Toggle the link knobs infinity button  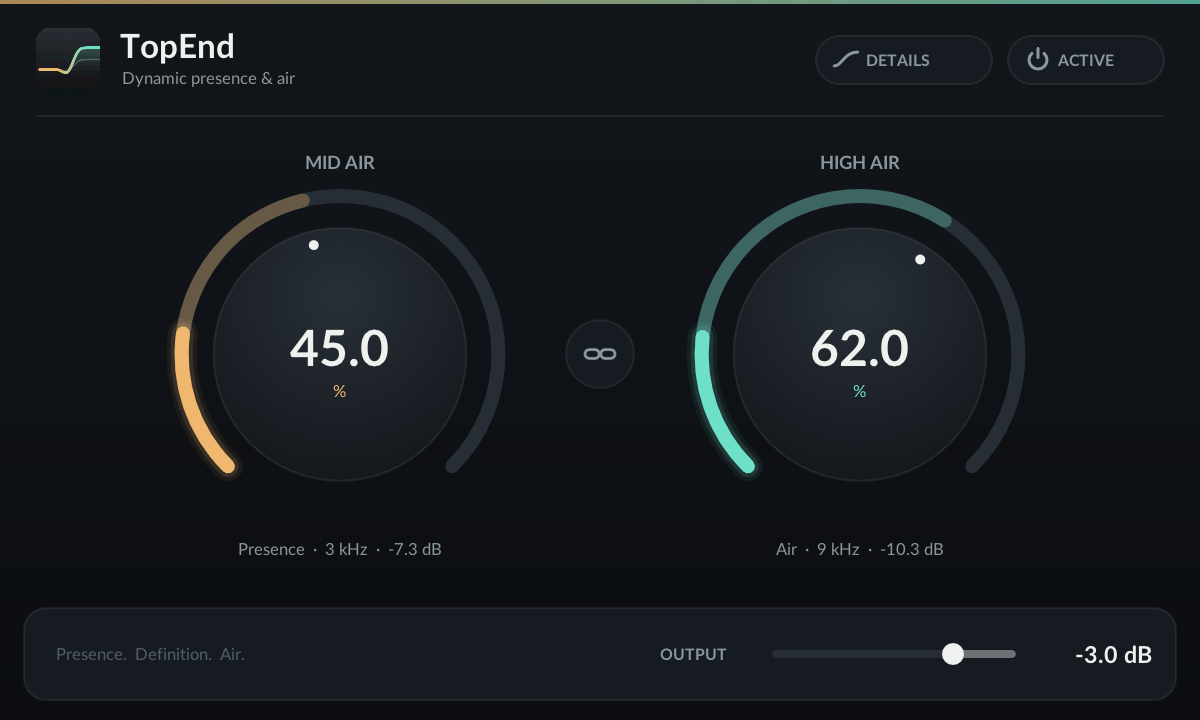[x=600, y=354]
